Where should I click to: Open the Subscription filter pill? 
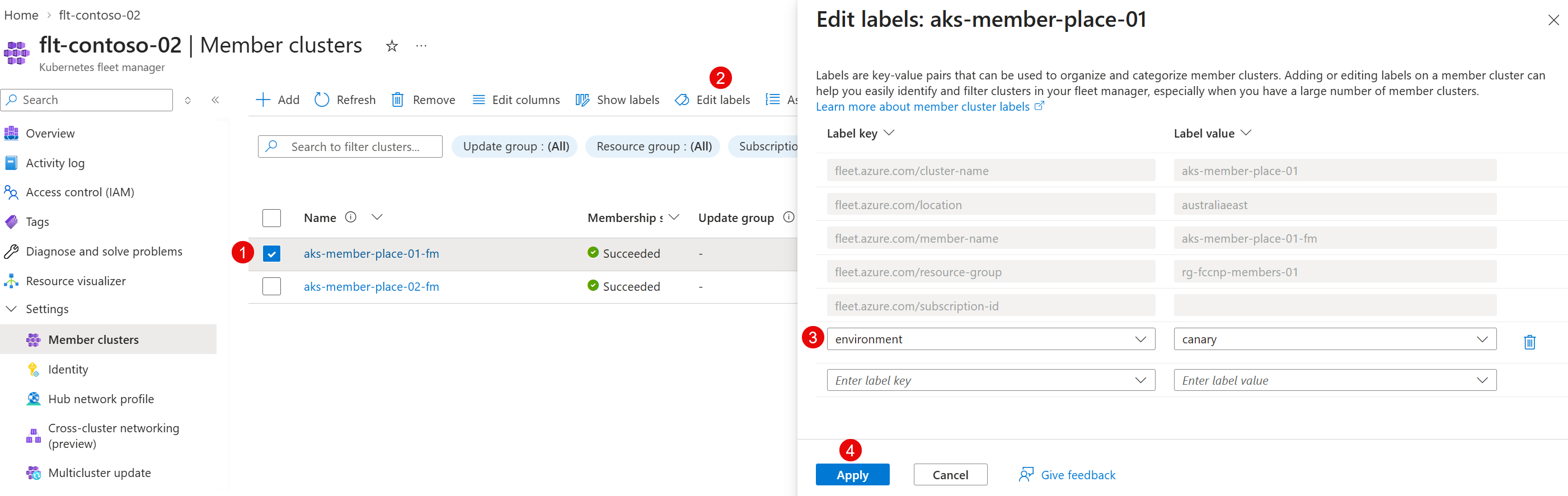click(763, 147)
